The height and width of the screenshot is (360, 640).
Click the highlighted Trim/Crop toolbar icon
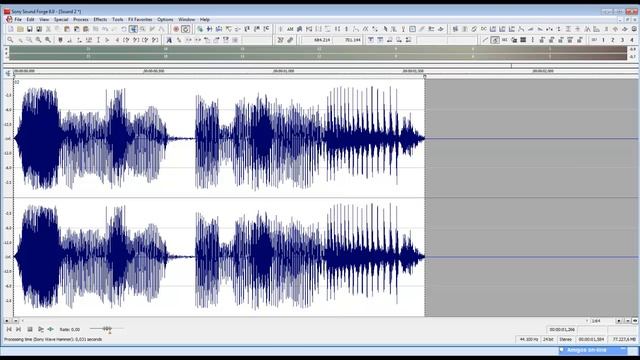133,29
